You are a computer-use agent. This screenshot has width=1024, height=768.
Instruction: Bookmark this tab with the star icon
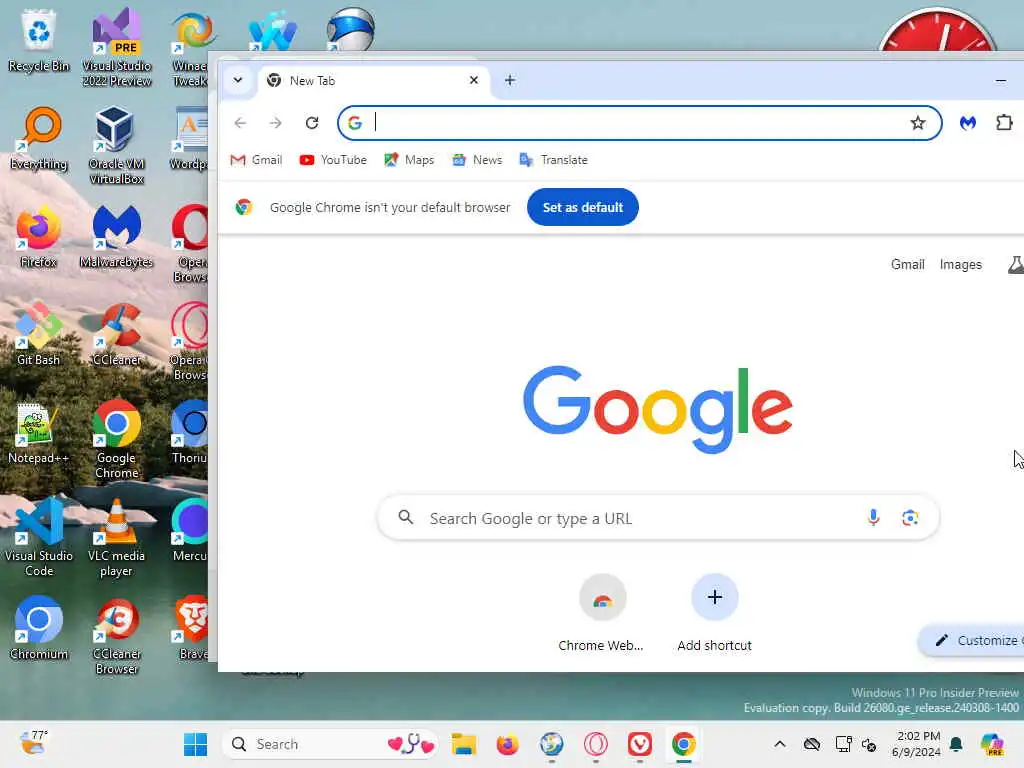pos(918,123)
